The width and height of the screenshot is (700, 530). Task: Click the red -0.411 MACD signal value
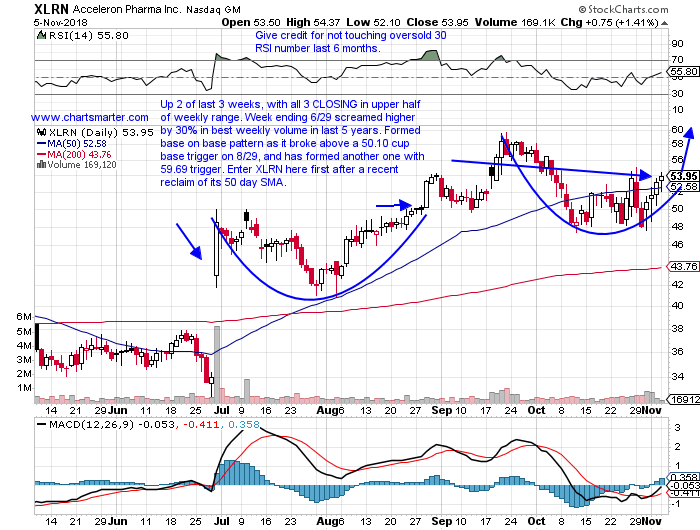(x=201, y=424)
